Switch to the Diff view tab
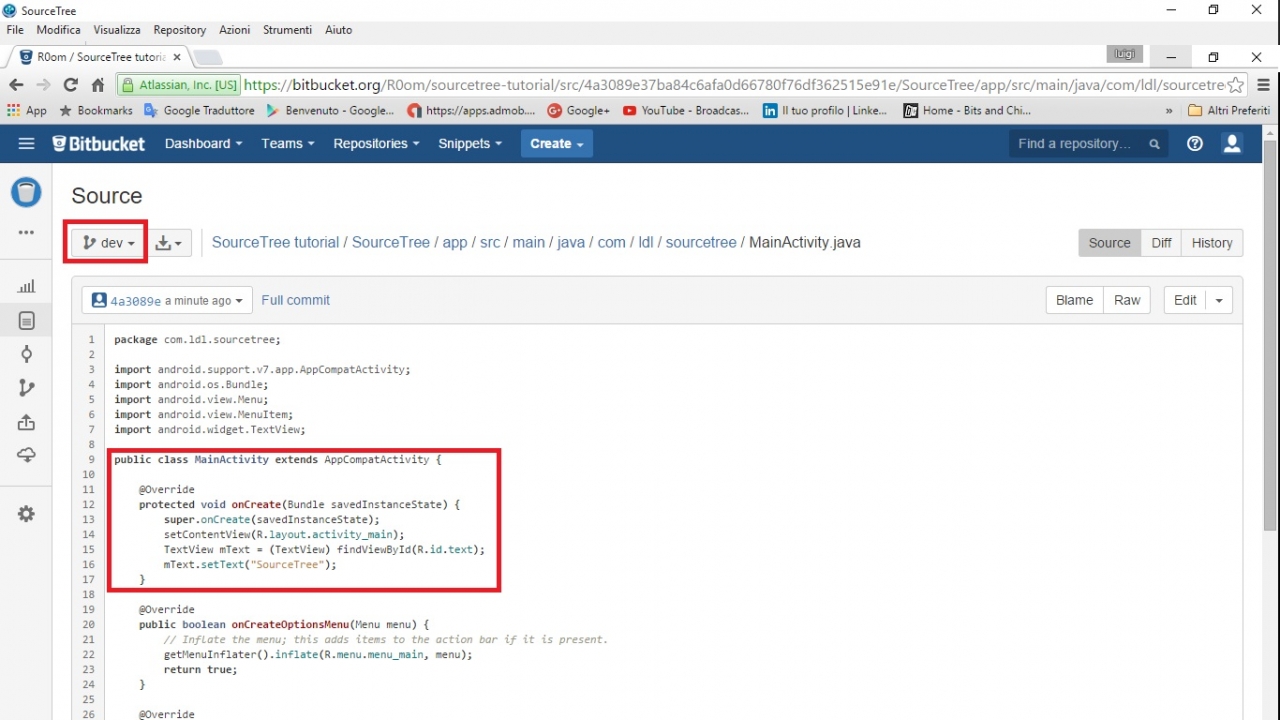1280x720 pixels. pyautogui.click(x=1161, y=243)
